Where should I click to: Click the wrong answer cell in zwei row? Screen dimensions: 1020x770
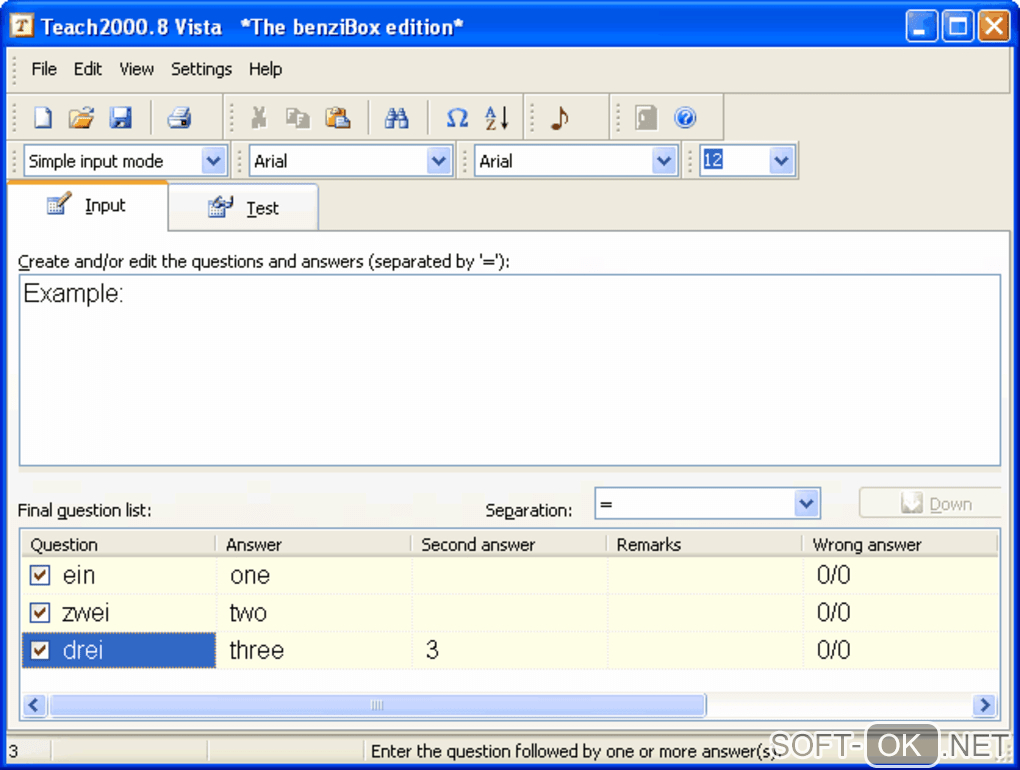click(901, 613)
